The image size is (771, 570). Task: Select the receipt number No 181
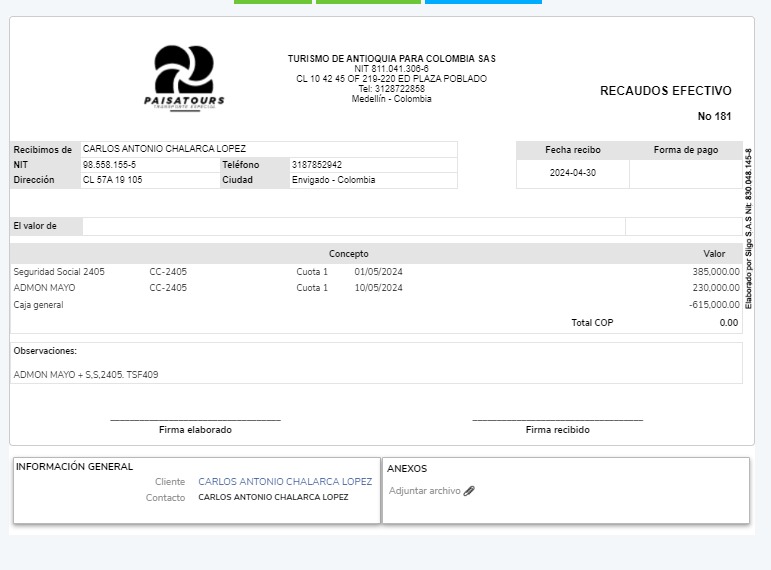[714, 116]
